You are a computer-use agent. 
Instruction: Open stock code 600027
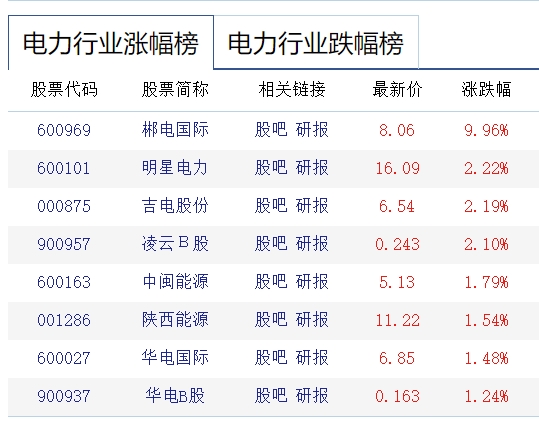pos(64,358)
